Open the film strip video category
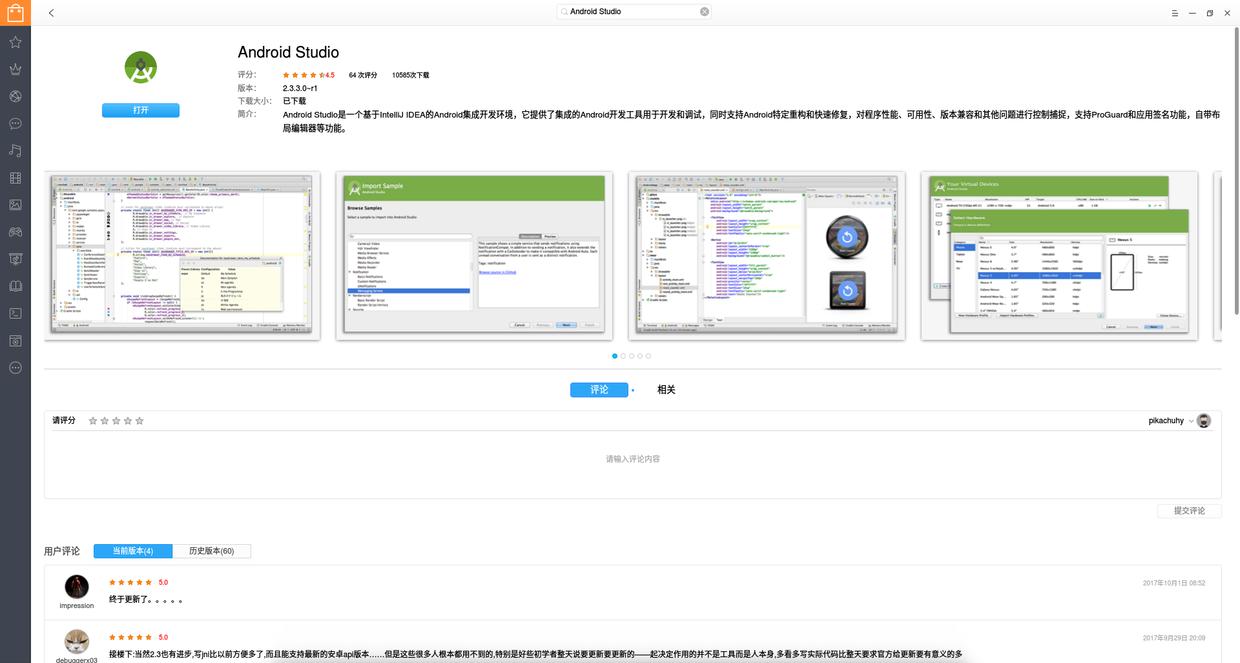This screenshot has height=663, width=1240. (15, 178)
